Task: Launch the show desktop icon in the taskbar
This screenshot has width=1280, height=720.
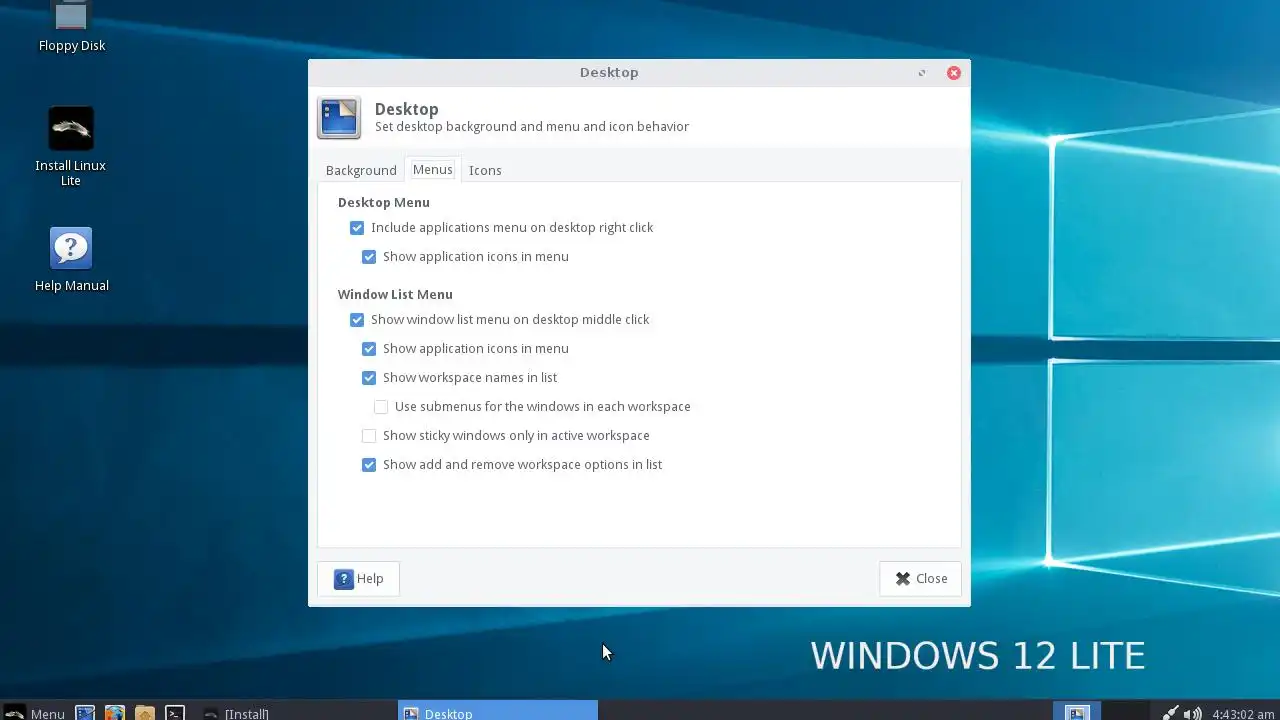Action: [x=85, y=713]
